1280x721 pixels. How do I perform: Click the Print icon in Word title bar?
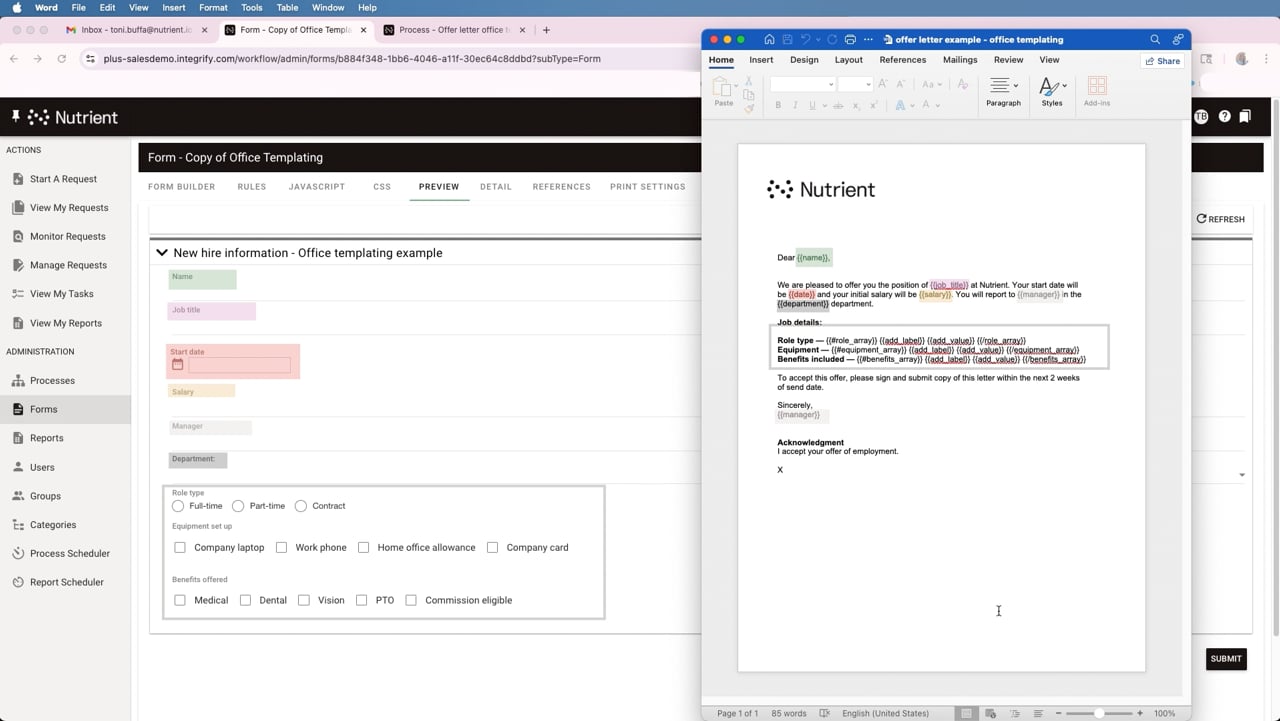pyautogui.click(x=850, y=40)
